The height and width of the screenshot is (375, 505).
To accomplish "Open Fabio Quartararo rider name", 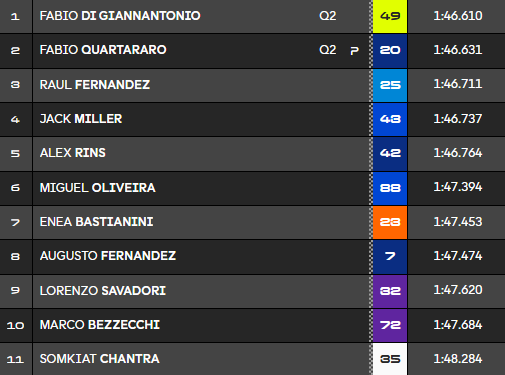I will (x=103, y=50).
